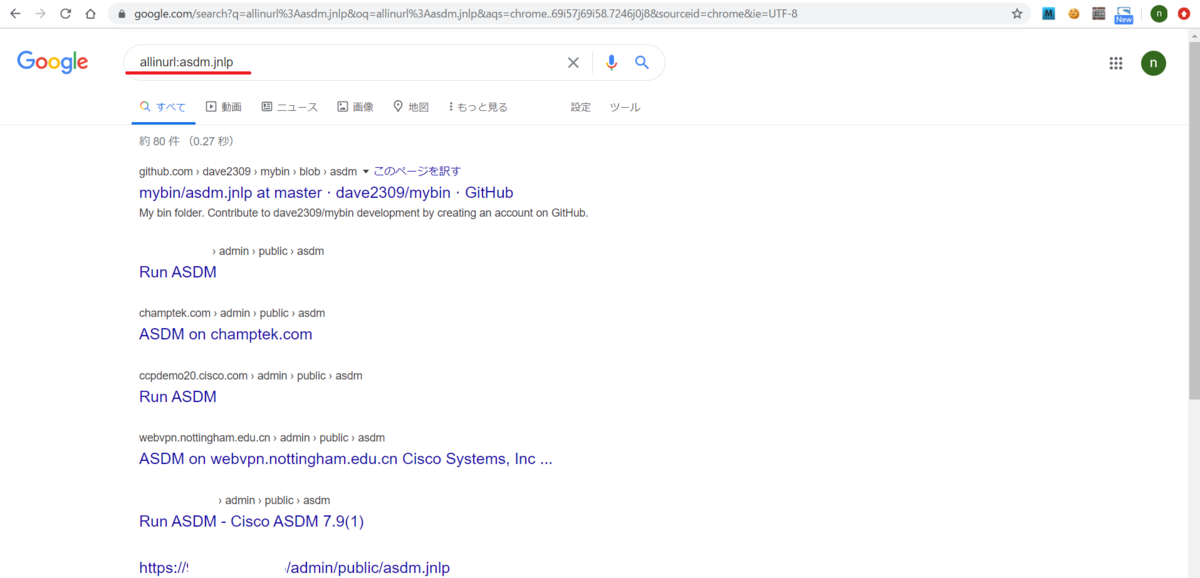Click the browser forward arrow
This screenshot has height=578, width=1200.
(40, 14)
